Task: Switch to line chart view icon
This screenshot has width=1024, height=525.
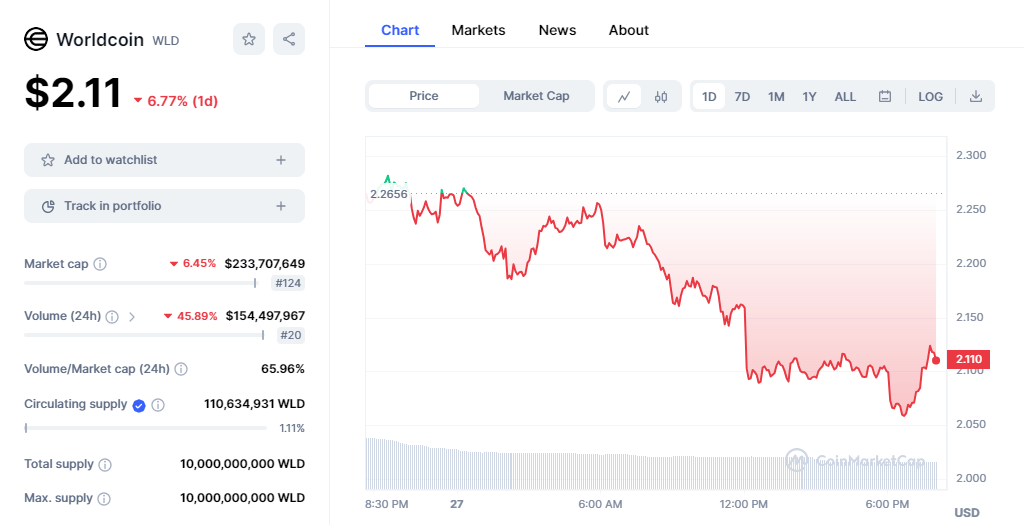Action: click(x=624, y=96)
